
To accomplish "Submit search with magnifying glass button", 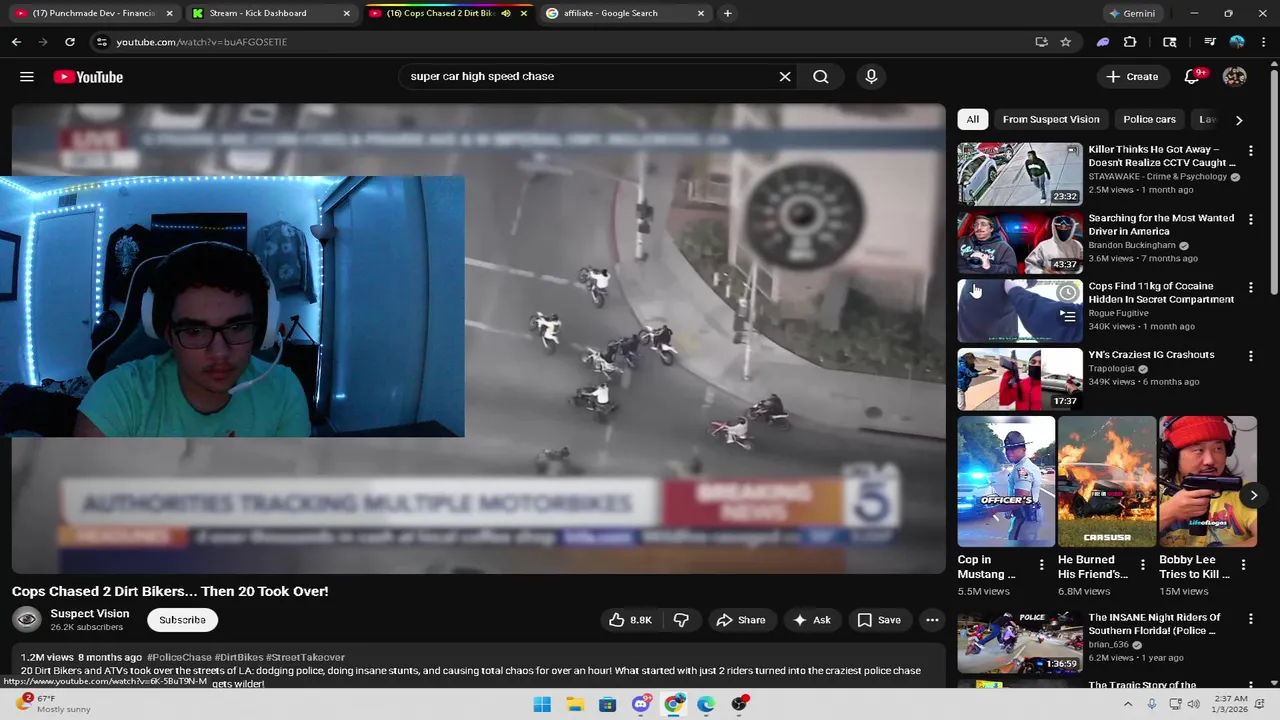I will (821, 77).
